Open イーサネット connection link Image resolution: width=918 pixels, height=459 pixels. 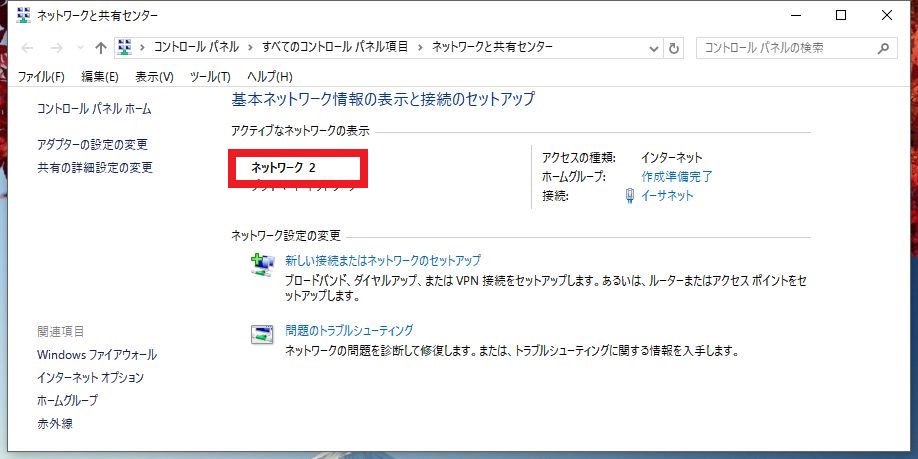click(x=667, y=196)
